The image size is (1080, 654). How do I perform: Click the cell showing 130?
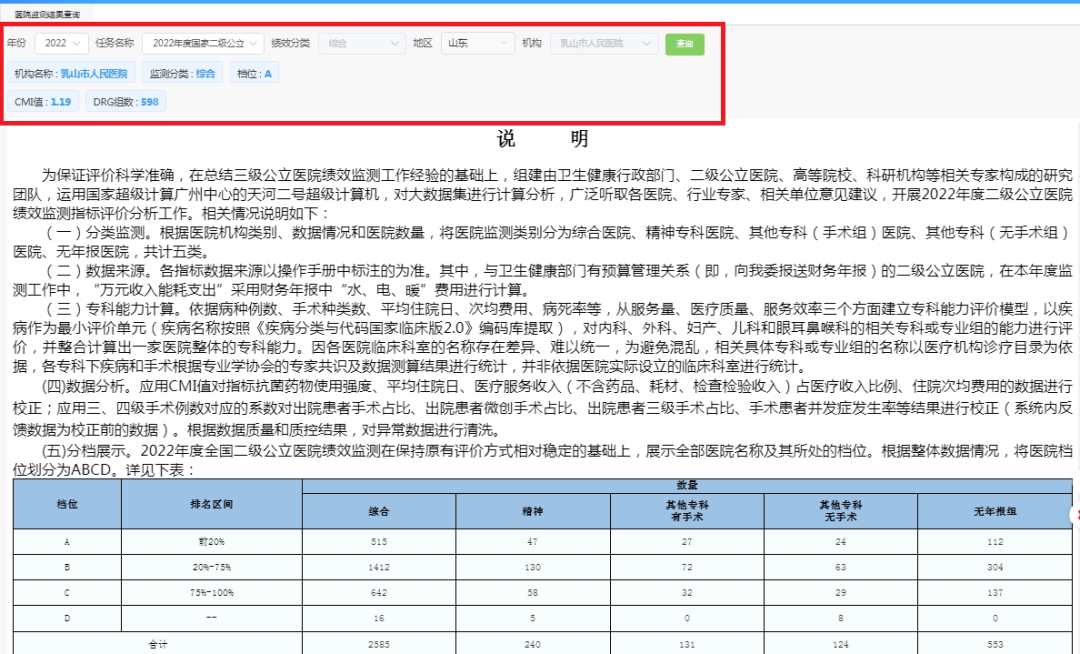532,567
